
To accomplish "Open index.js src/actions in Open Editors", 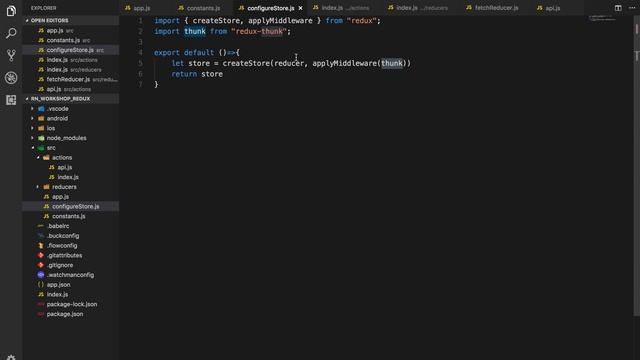I will coord(71,60).
